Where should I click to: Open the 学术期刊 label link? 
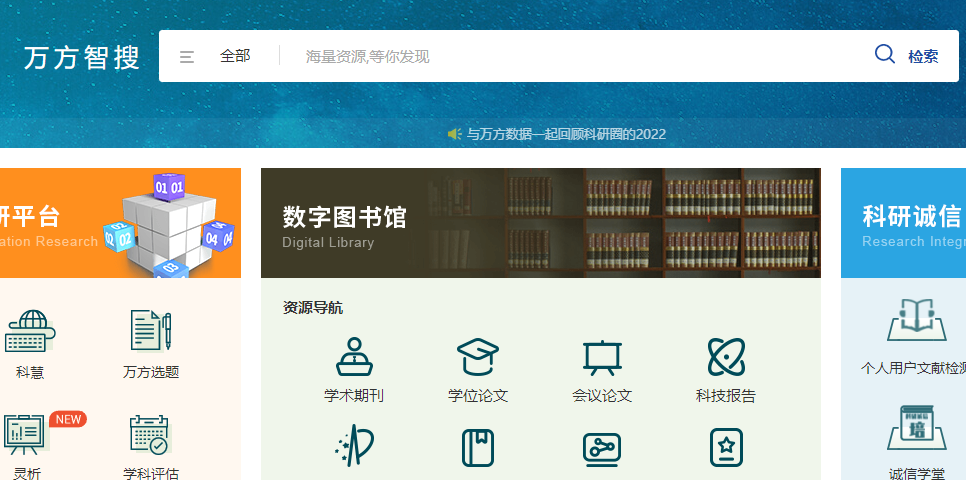coord(354,396)
